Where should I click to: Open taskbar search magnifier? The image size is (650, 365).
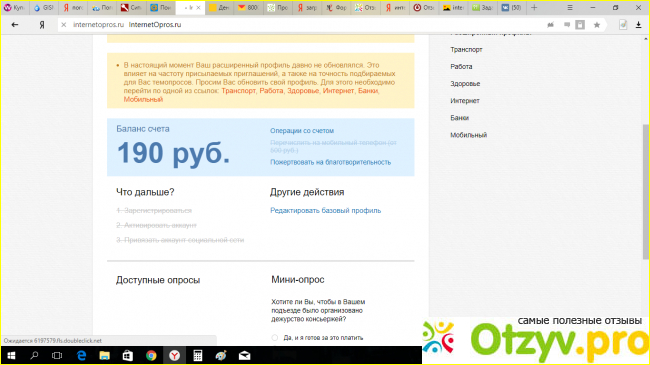point(34,355)
